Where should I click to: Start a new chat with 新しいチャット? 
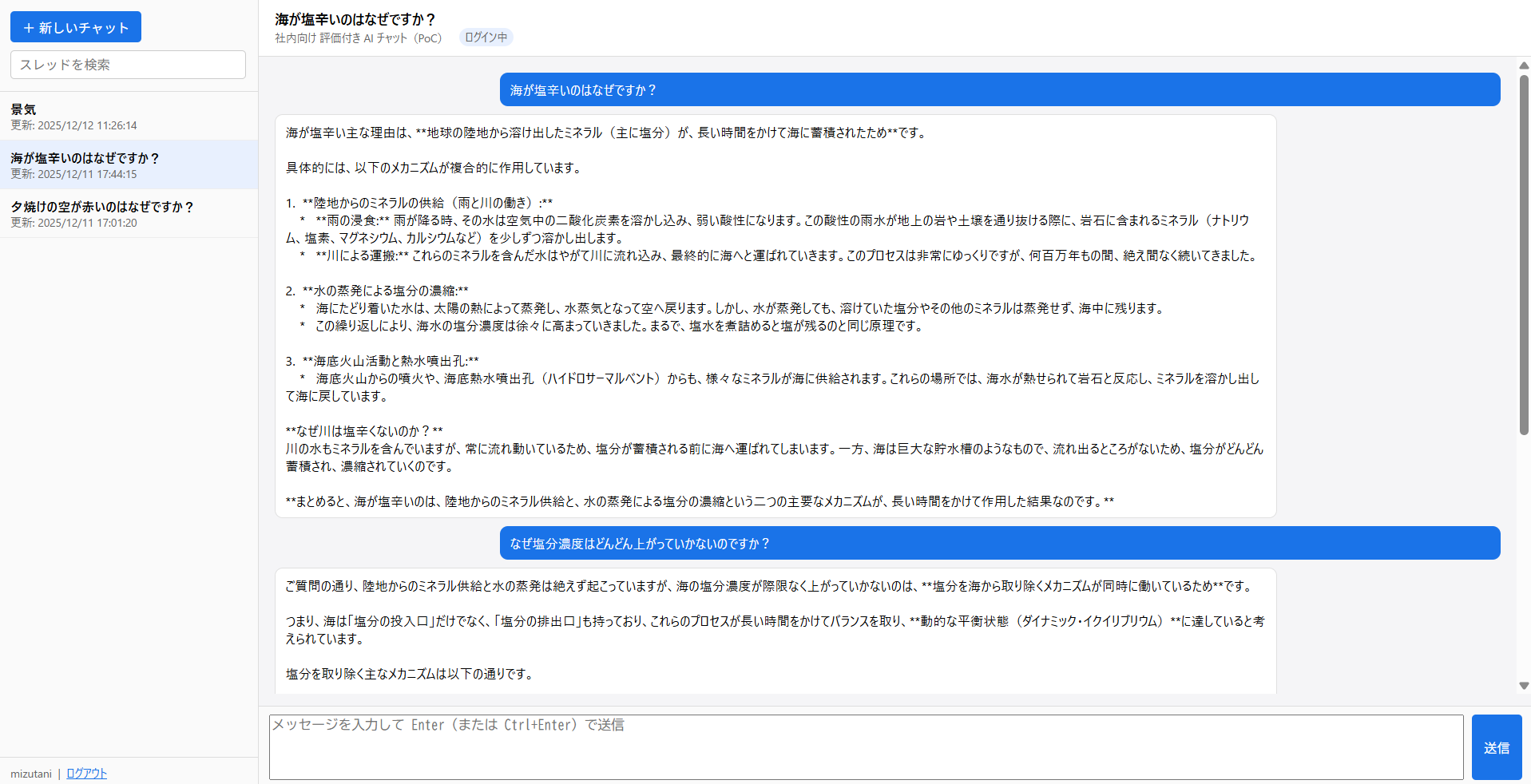(75, 26)
